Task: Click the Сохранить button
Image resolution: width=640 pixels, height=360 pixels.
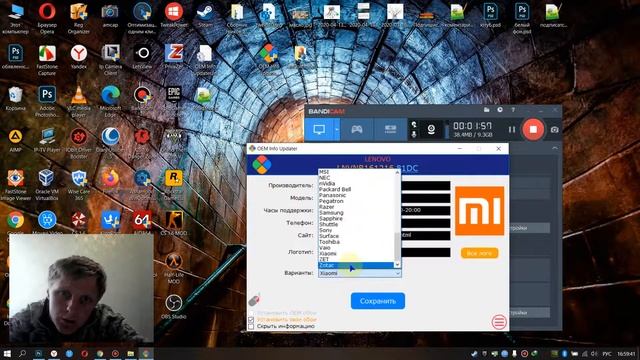Action: [378, 301]
